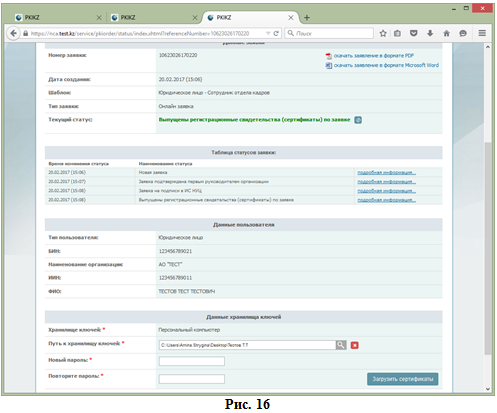The image size is (497, 413).
Task: Close the second PKIKZ tab
Action: pos(195,18)
